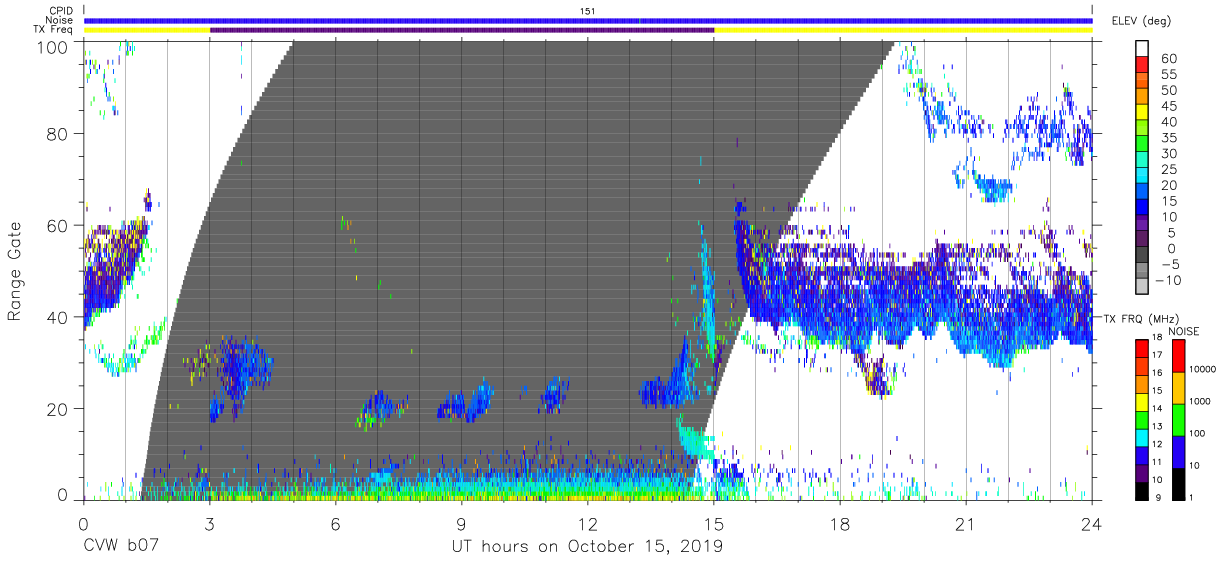Click the x-axis tick label '6'

[336, 523]
